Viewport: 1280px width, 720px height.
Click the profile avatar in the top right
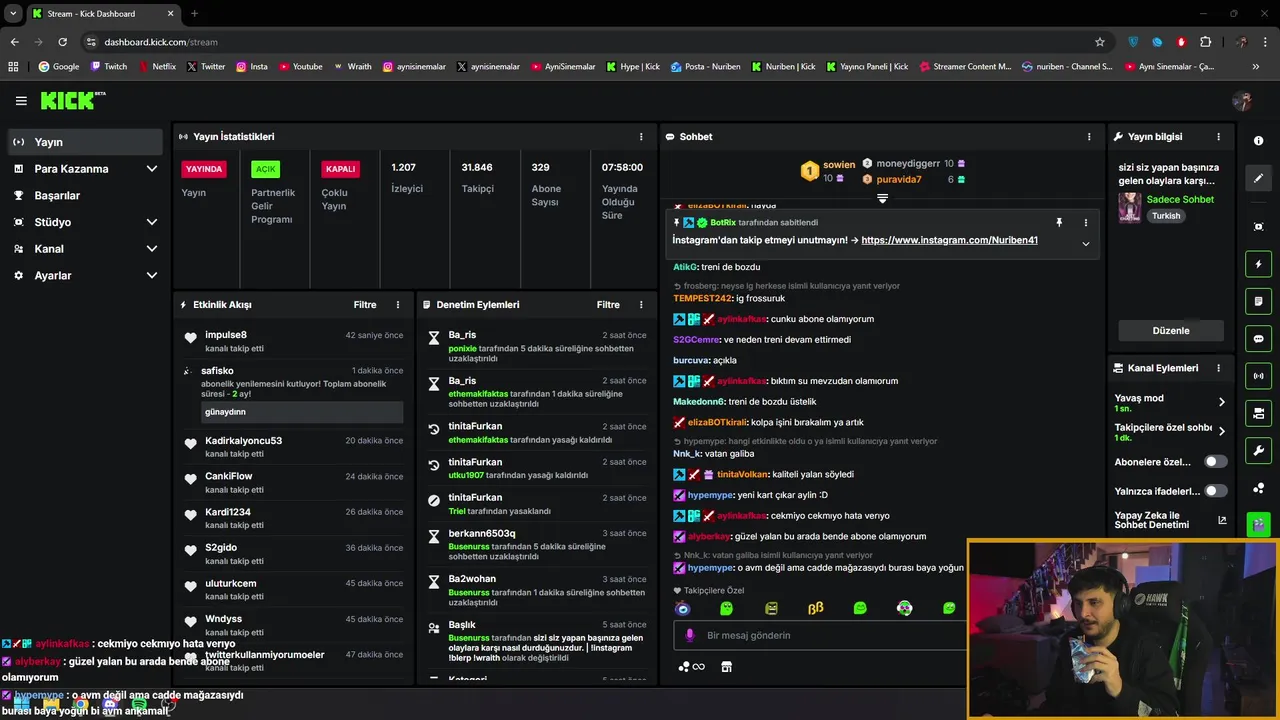pyautogui.click(x=1242, y=101)
